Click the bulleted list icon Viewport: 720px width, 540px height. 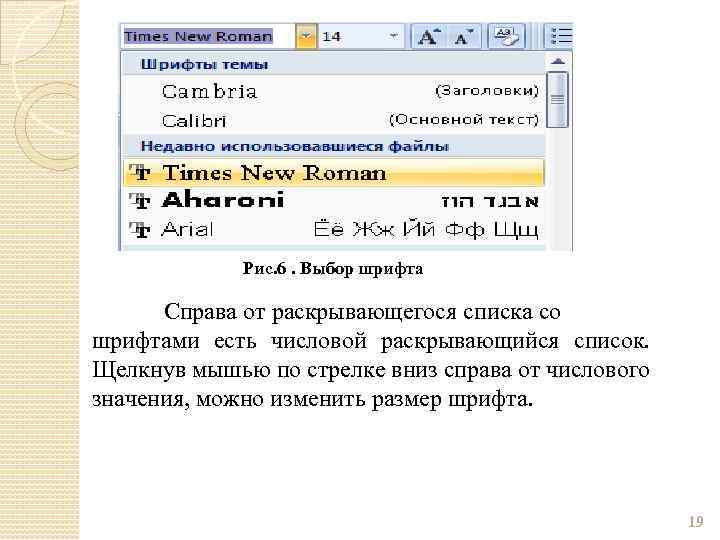pos(560,36)
